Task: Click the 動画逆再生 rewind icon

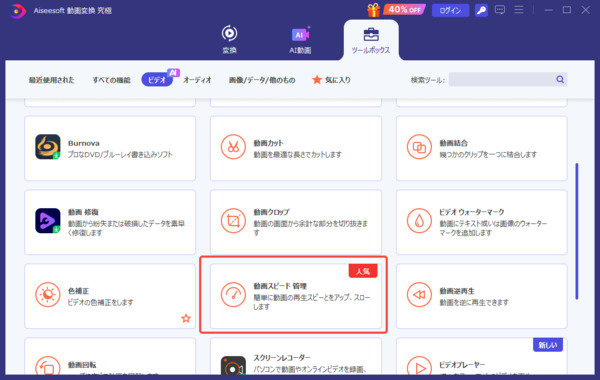Action: (419, 295)
